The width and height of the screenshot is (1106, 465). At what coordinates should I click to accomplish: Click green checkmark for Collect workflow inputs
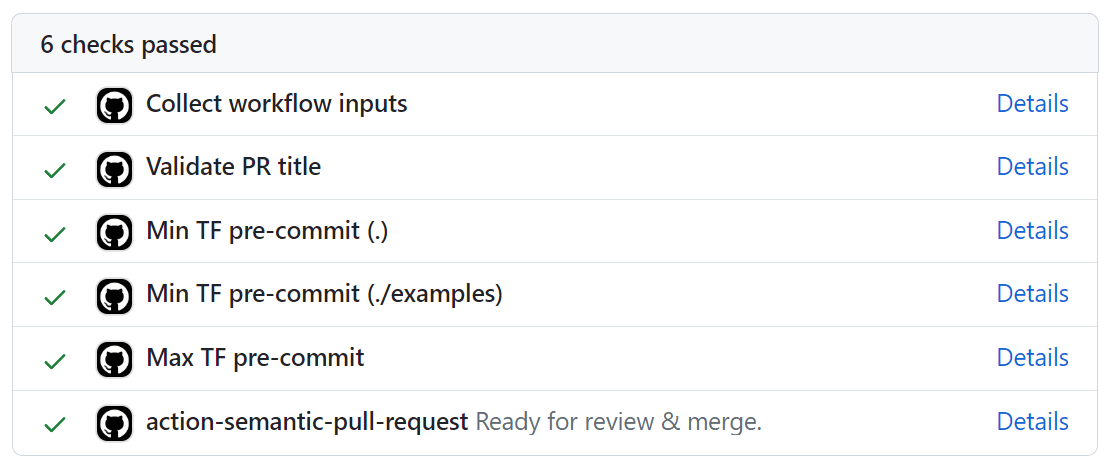[x=55, y=106]
